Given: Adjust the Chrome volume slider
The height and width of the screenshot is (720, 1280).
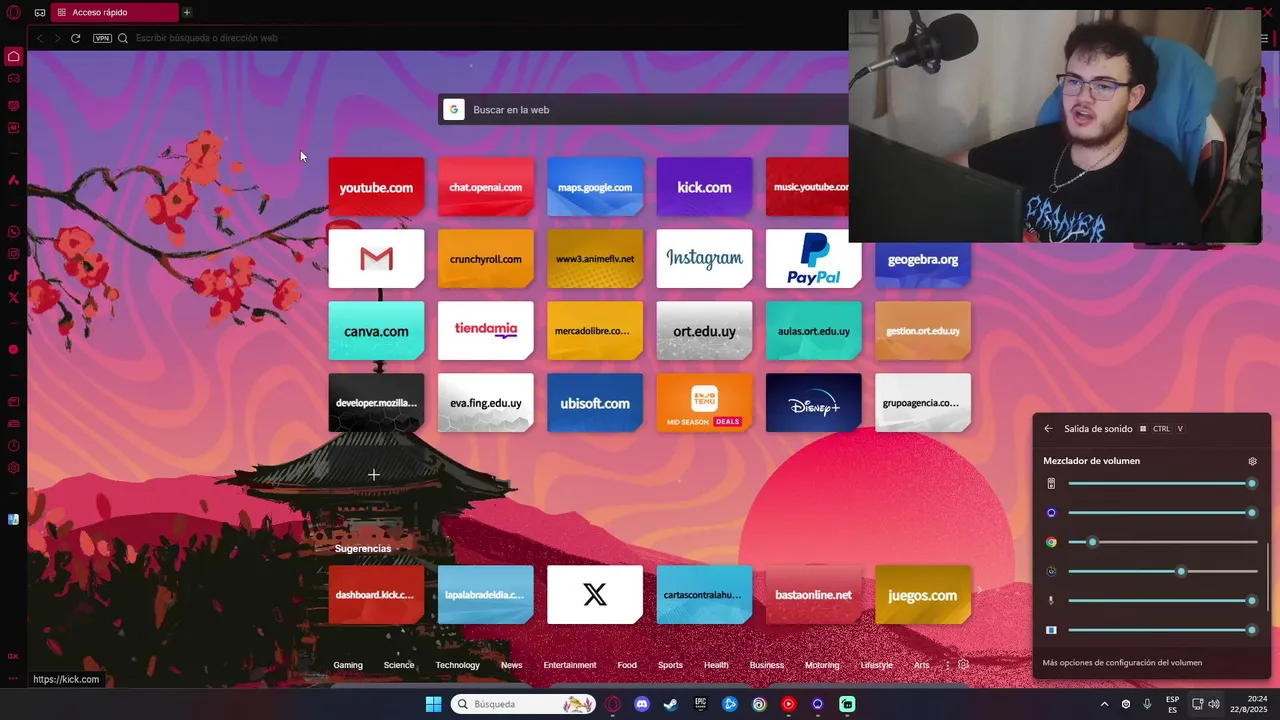Looking at the screenshot, I should click(1163, 542).
